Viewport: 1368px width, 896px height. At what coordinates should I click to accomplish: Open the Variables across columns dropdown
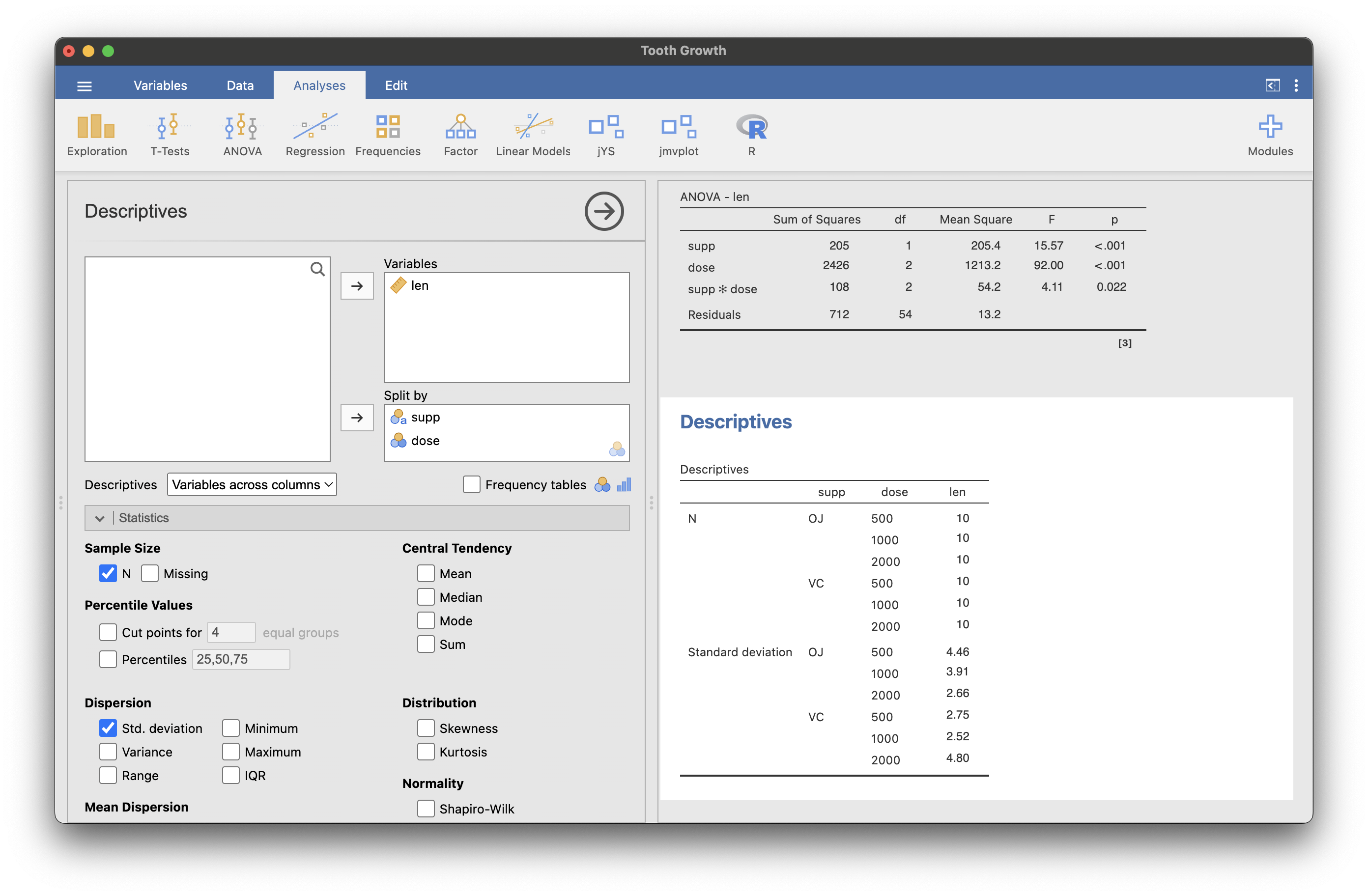tap(252, 484)
